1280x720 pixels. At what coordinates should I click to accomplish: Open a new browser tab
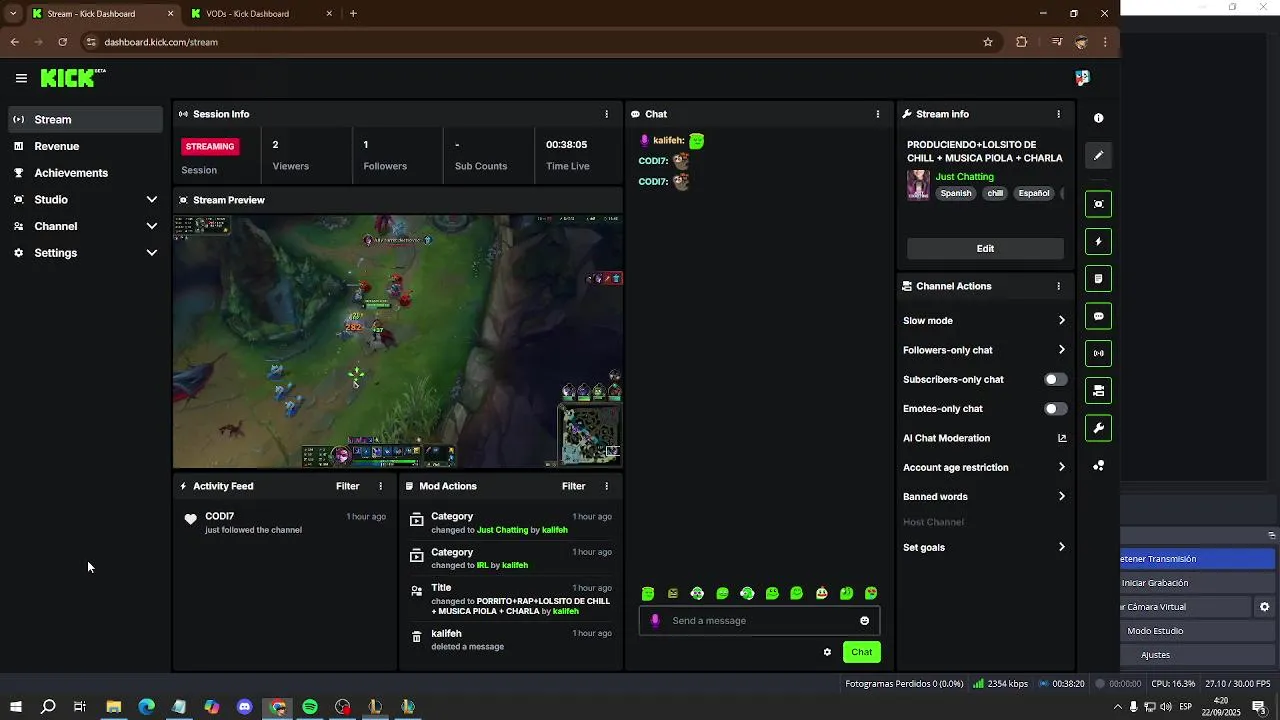point(353,14)
